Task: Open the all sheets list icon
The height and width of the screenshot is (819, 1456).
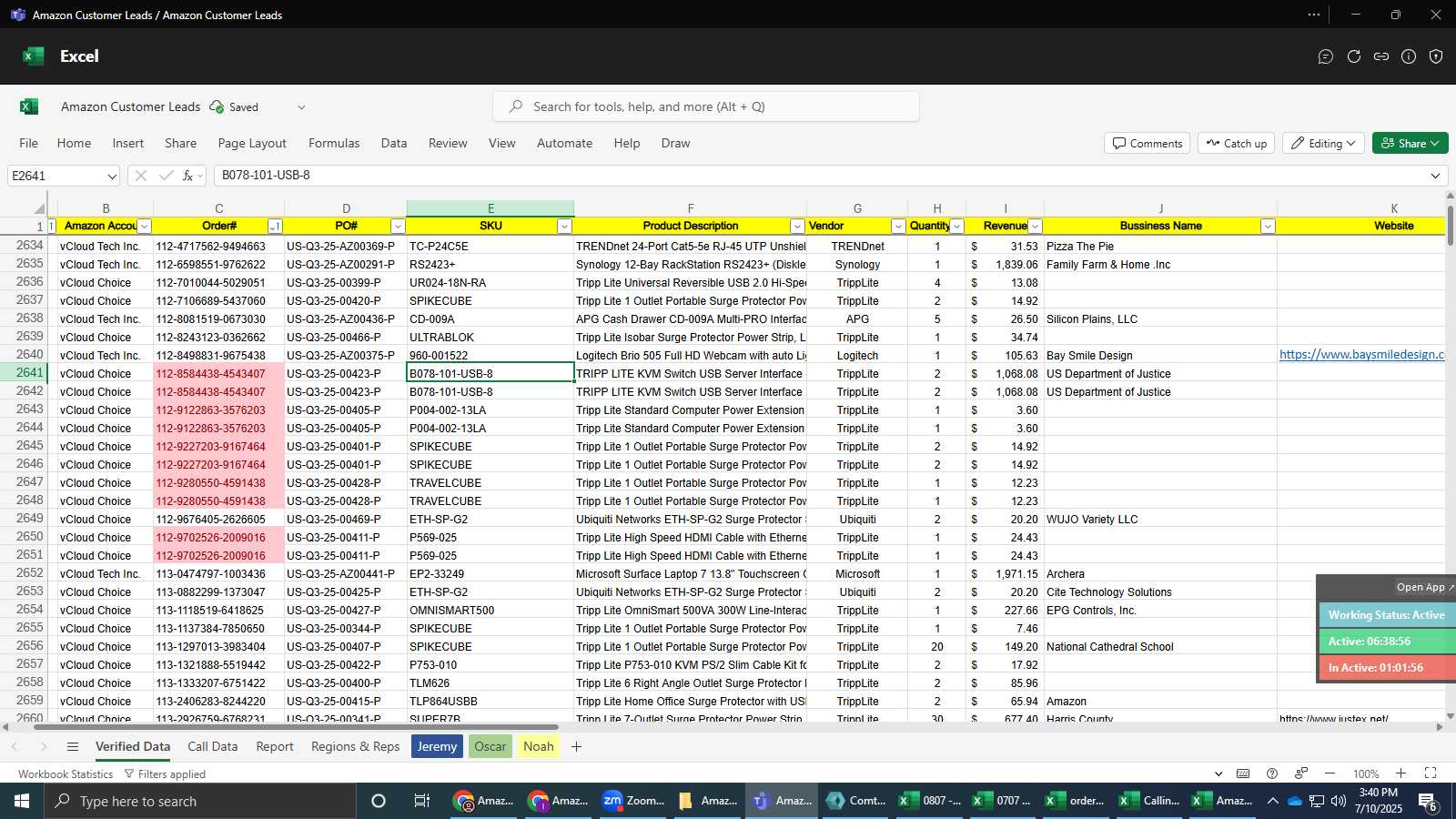Action: pos(73,747)
